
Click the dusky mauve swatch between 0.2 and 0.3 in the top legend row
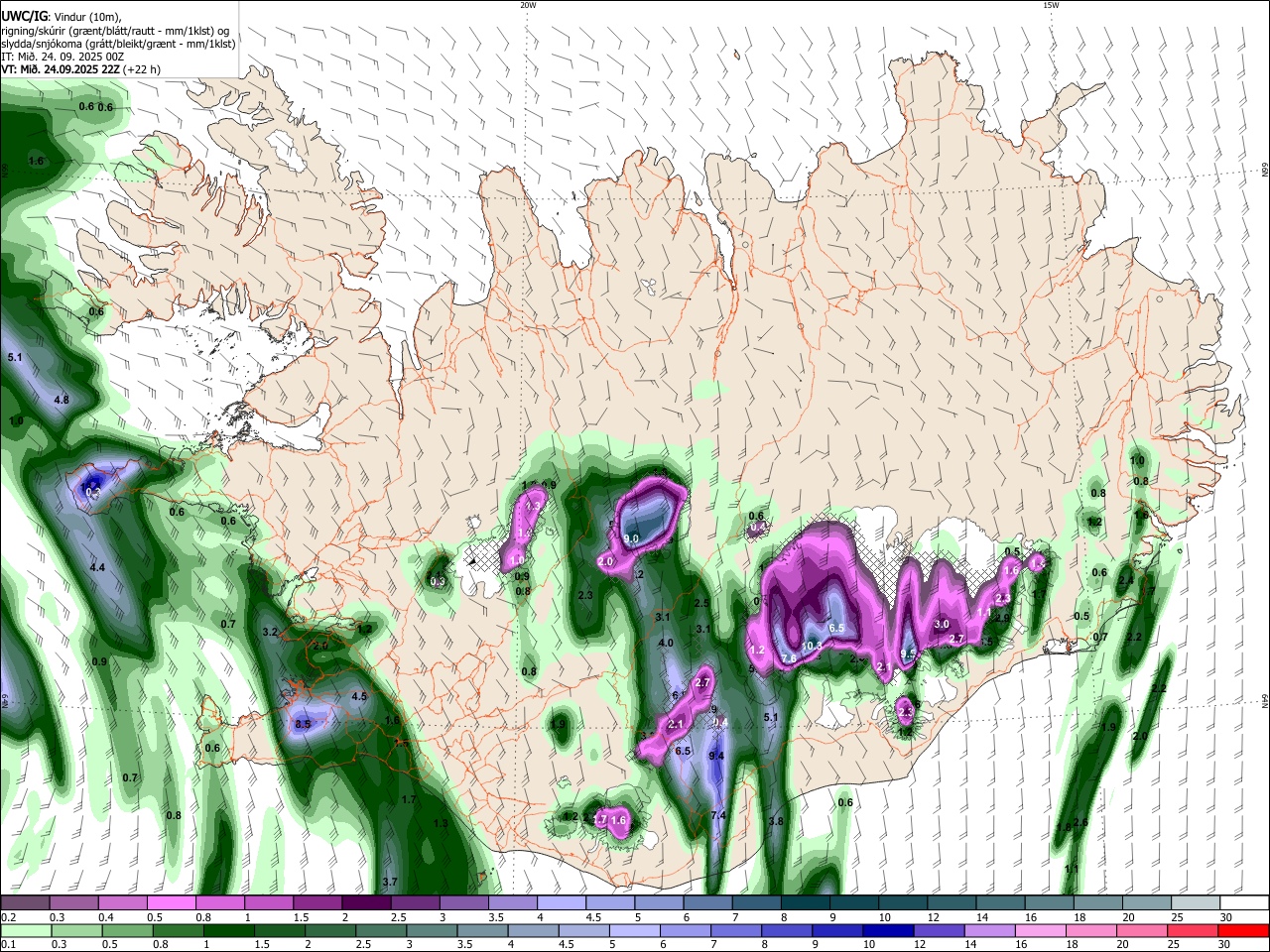coord(25,903)
